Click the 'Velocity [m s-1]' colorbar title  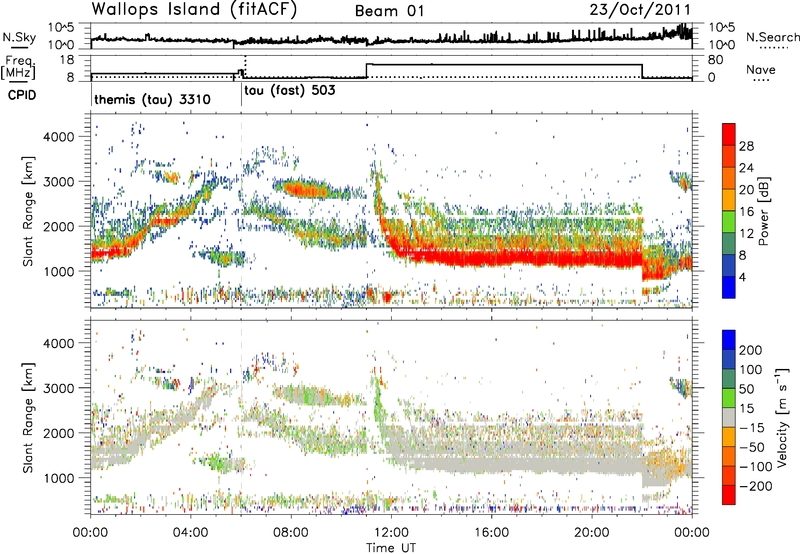click(782, 416)
